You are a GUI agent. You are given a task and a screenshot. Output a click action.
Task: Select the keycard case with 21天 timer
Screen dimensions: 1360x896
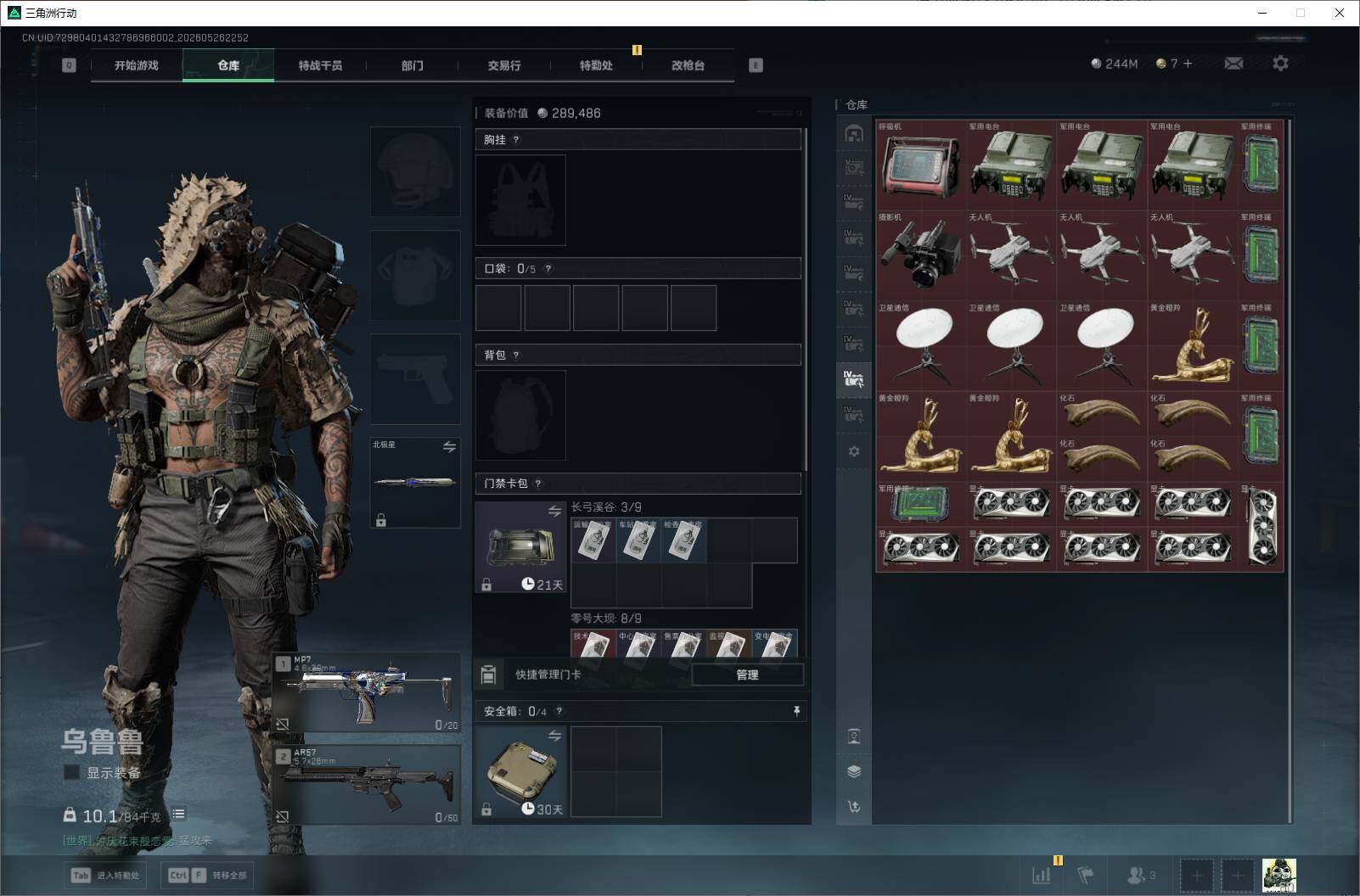click(520, 546)
